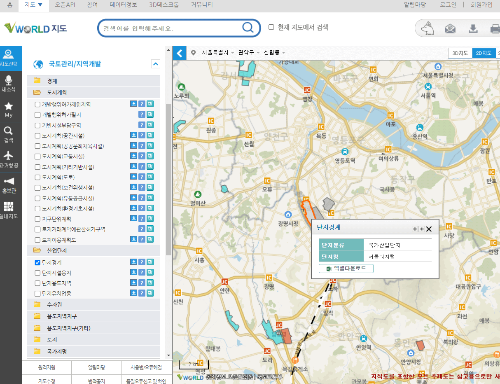Image resolution: width=500 pixels, height=384 pixels.
Task: Click the download icon on the 도시계획(도로) row
Action: [x=133, y=177]
